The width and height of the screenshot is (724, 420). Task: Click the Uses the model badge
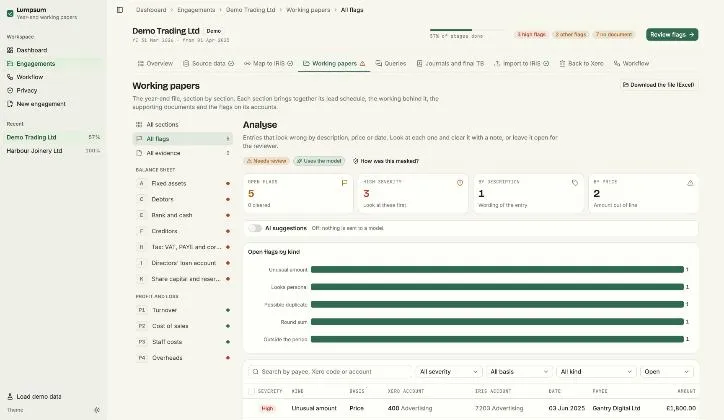[x=319, y=161]
